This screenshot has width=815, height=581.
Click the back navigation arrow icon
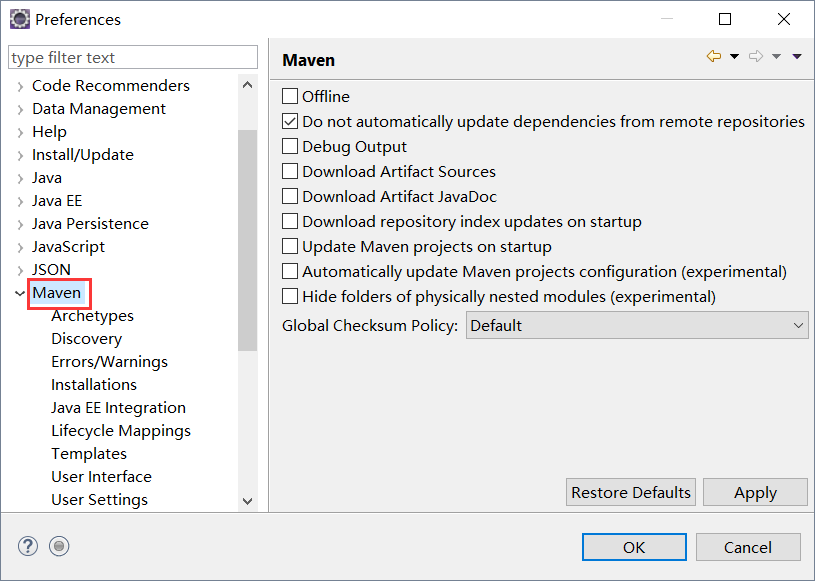tap(713, 57)
